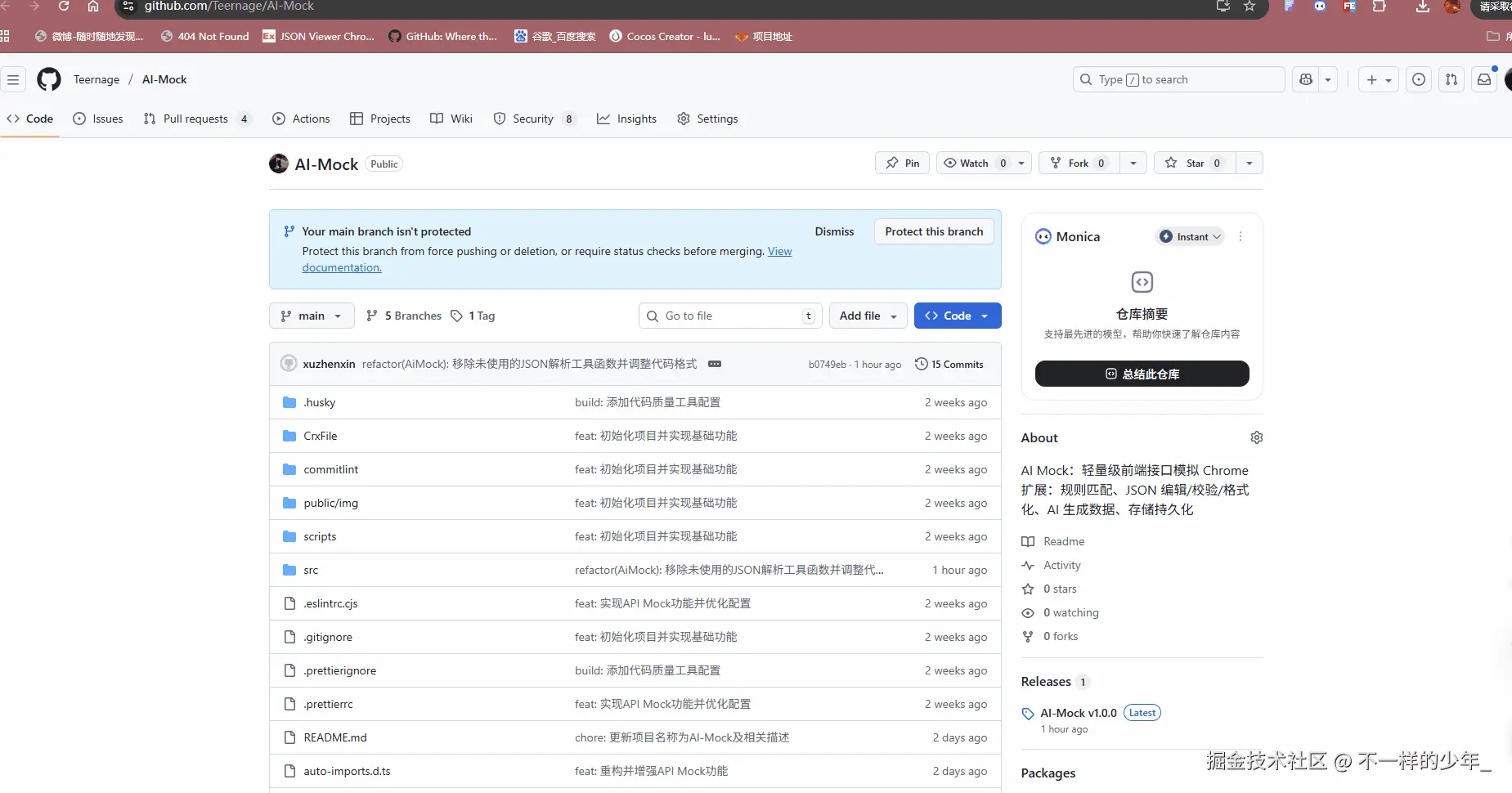Open the notifications inbox icon
Viewport: 1512px width, 793px height.
pyautogui.click(x=1484, y=79)
